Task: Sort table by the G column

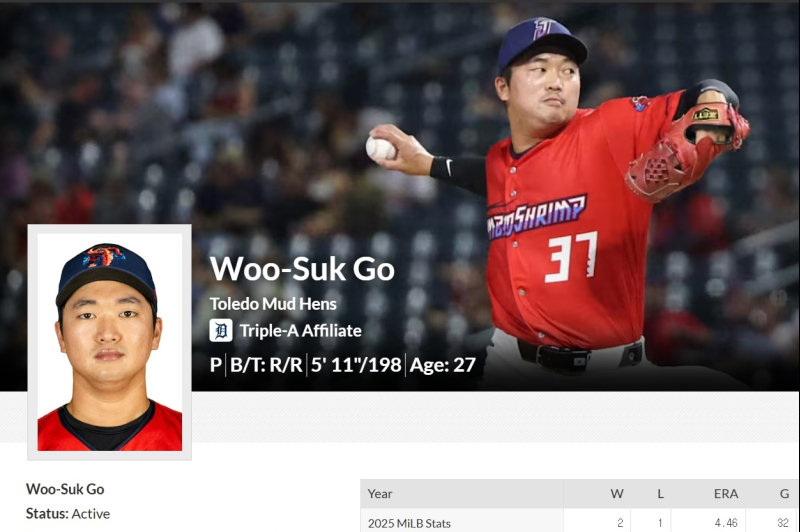Action: click(784, 494)
